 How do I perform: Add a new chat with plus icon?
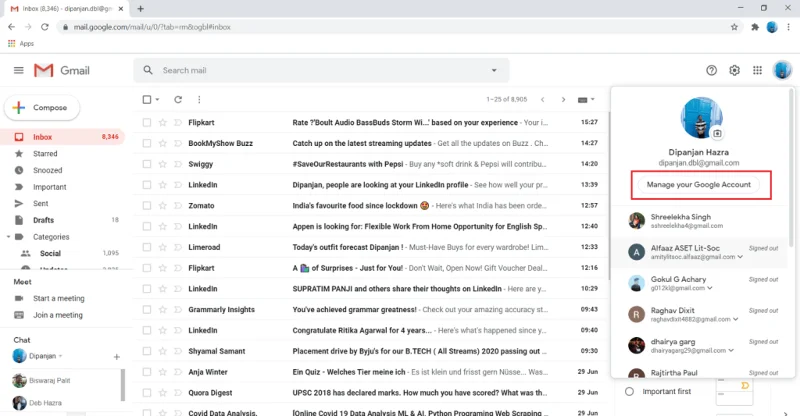116,357
